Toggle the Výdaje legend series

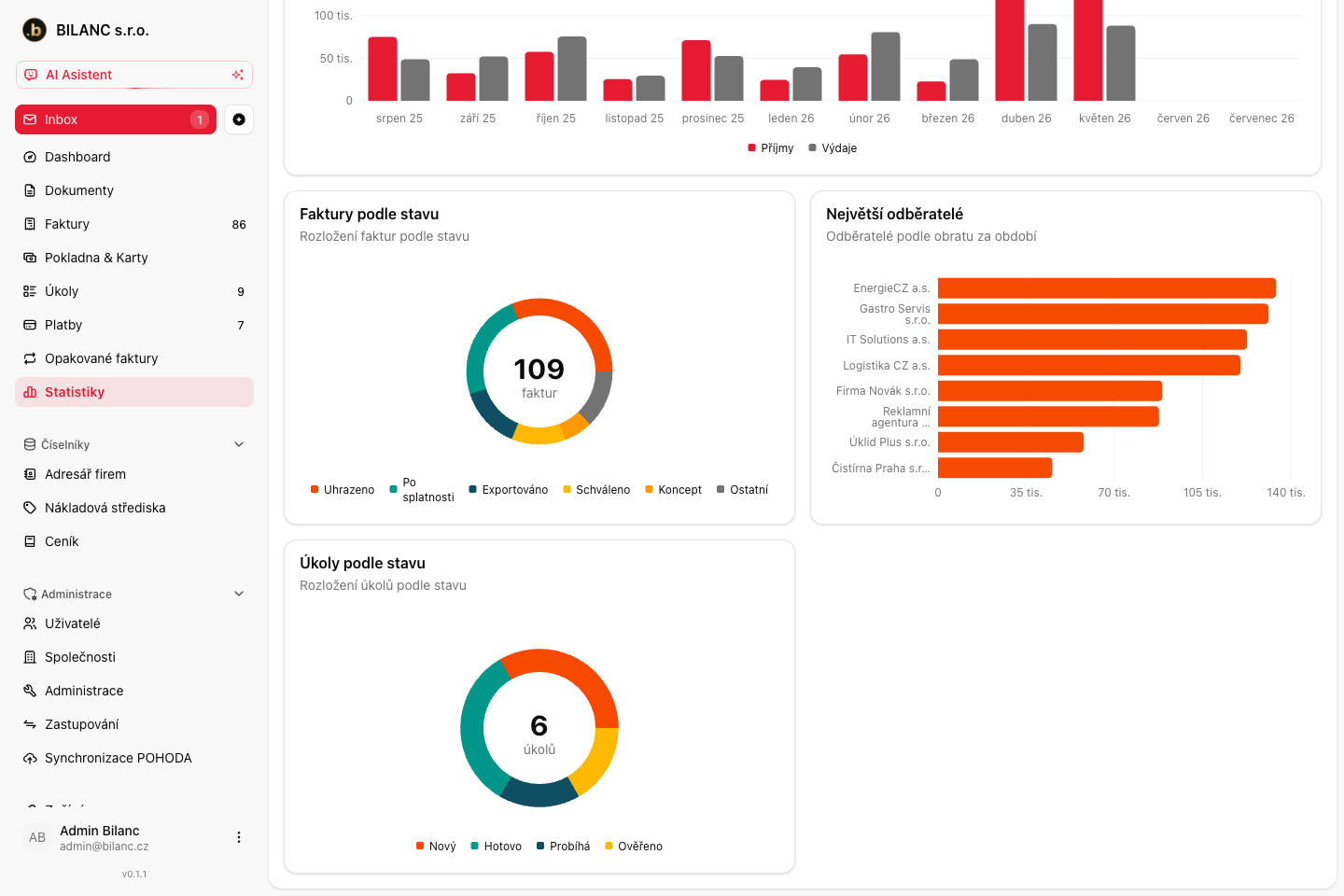pos(833,147)
